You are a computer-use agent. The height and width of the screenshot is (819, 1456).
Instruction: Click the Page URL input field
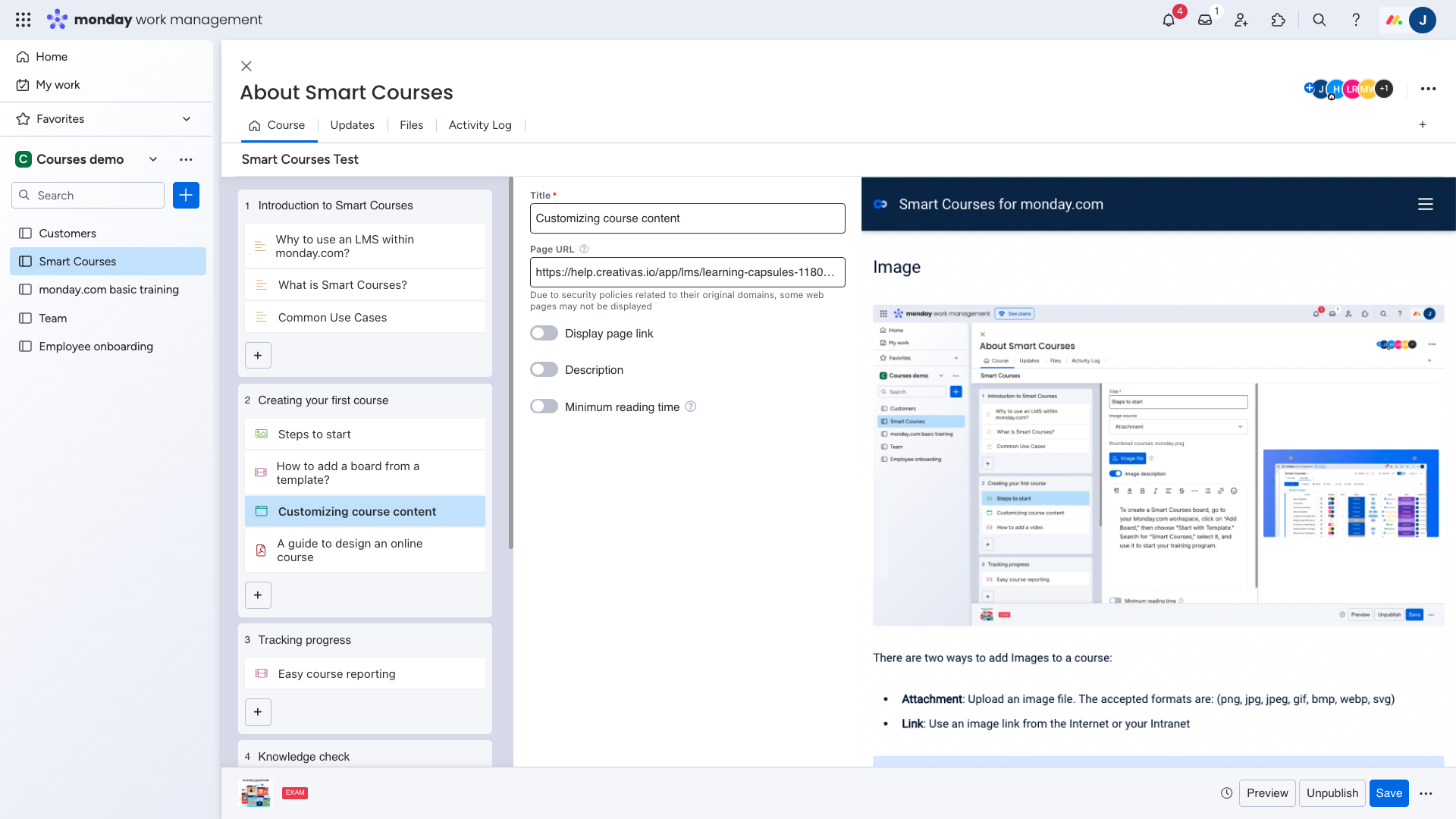688,272
